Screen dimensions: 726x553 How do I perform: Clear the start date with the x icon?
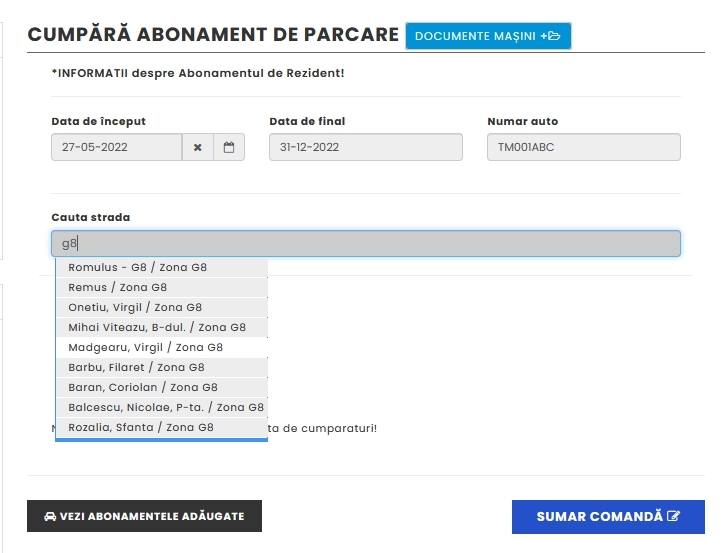(198, 147)
